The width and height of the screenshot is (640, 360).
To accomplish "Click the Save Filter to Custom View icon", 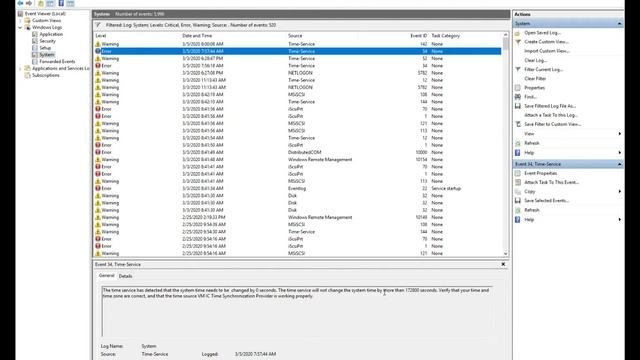I will click(x=518, y=124).
